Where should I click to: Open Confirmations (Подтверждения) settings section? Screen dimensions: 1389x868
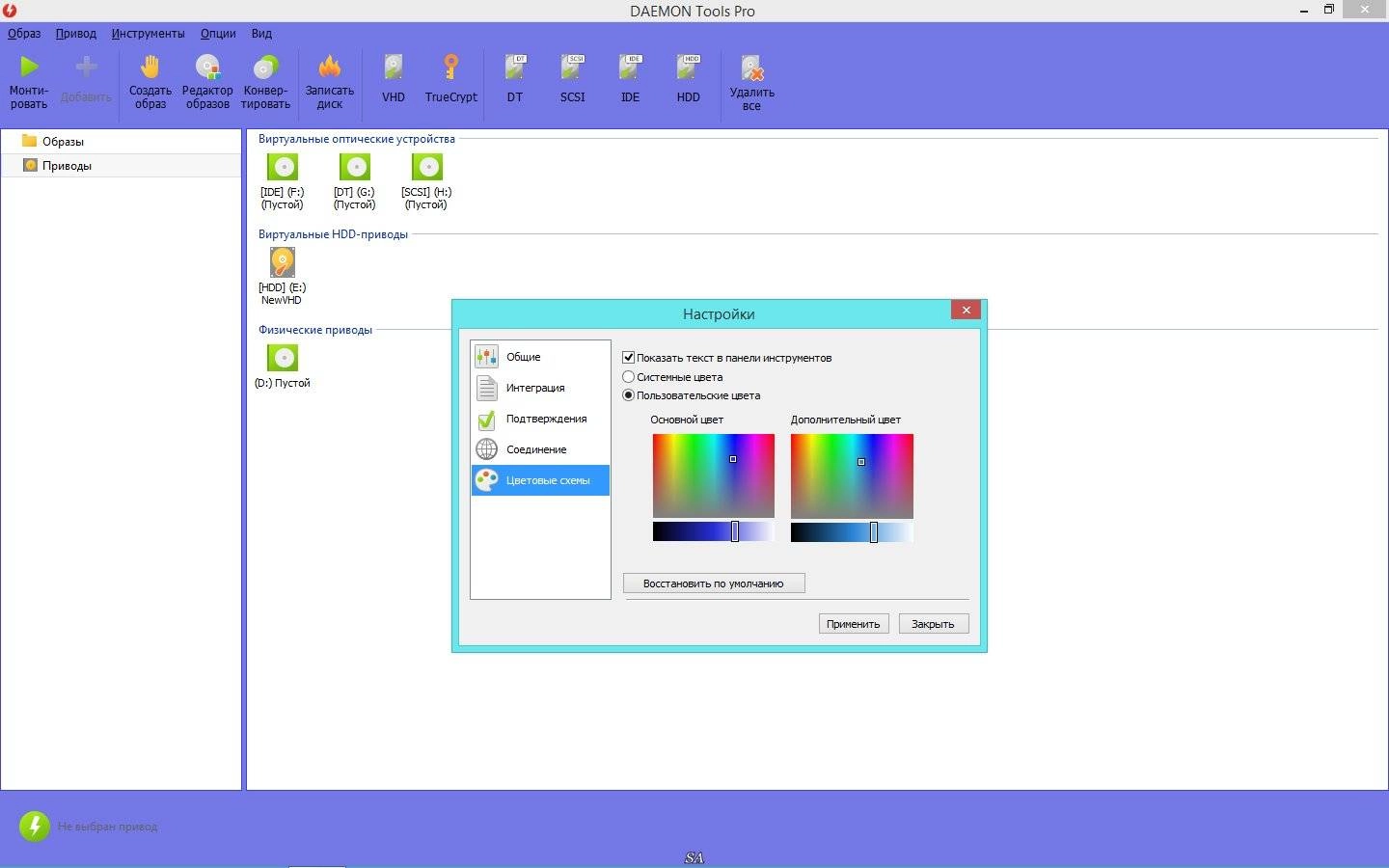point(540,419)
